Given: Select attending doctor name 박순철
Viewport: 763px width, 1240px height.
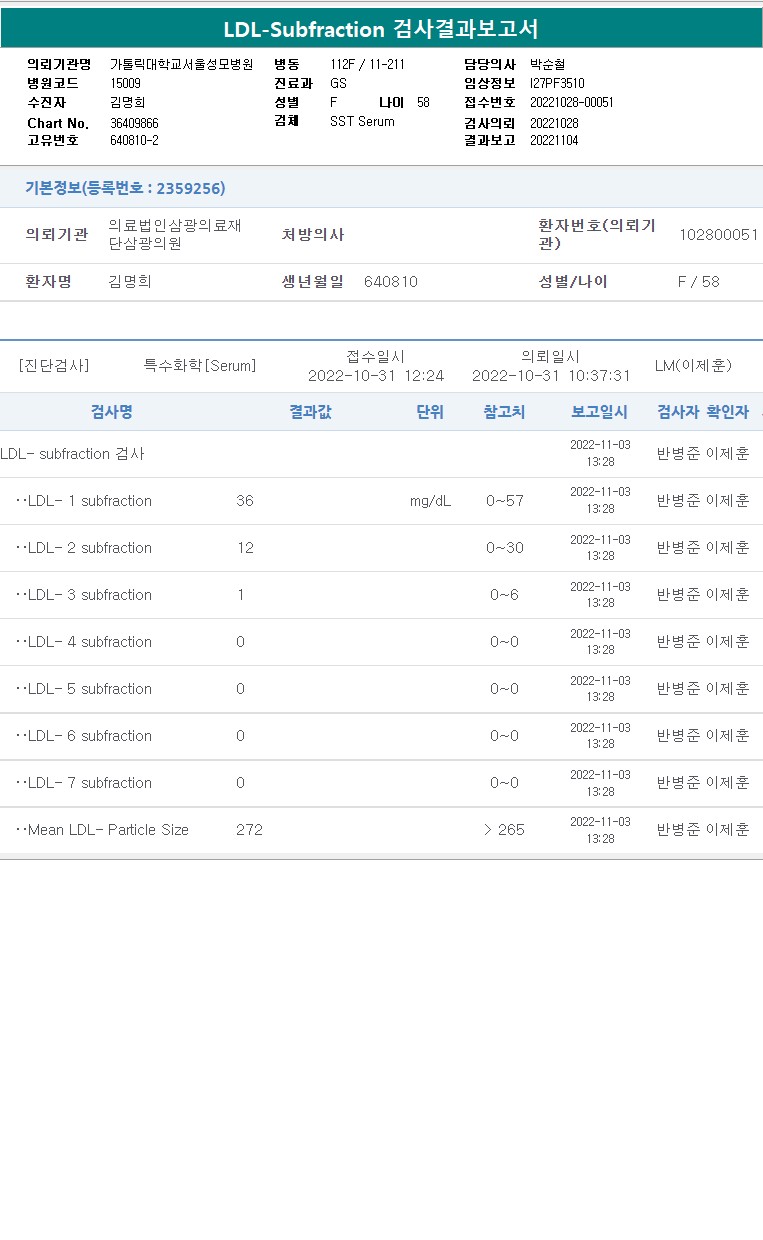Looking at the screenshot, I should pyautogui.click(x=547, y=64).
